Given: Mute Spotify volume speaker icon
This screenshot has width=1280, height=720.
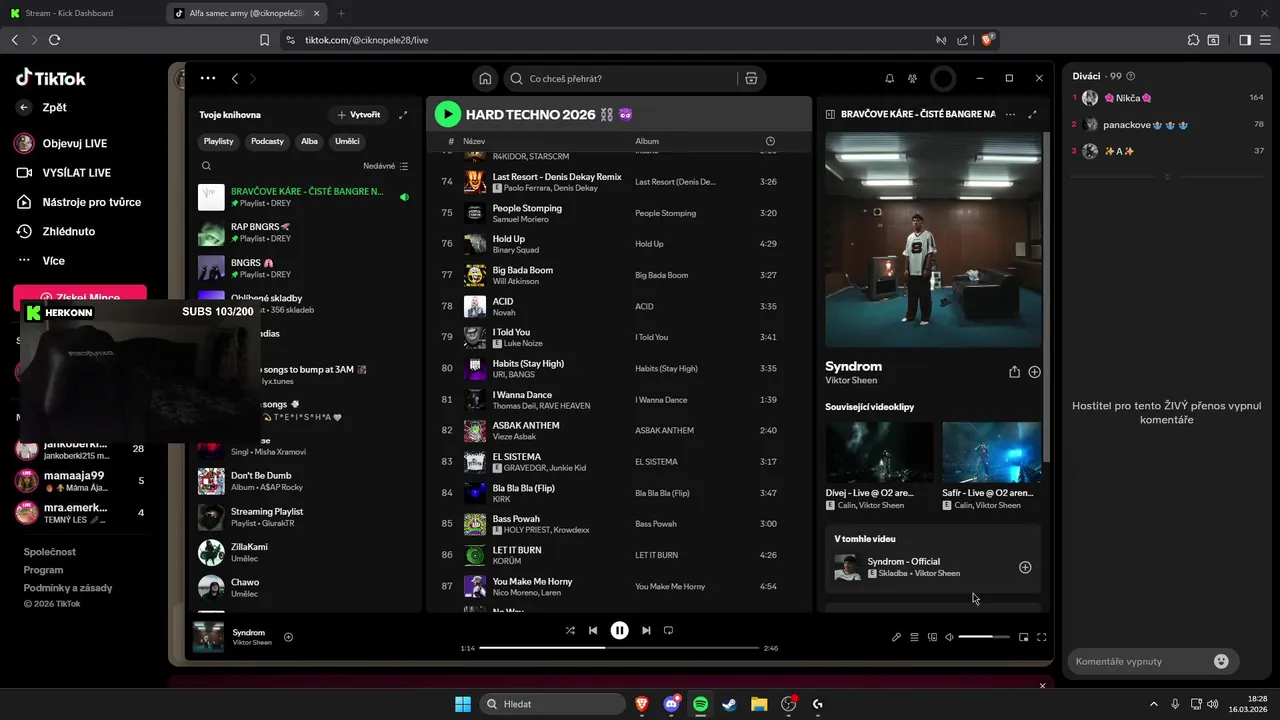Looking at the screenshot, I should point(949,637).
